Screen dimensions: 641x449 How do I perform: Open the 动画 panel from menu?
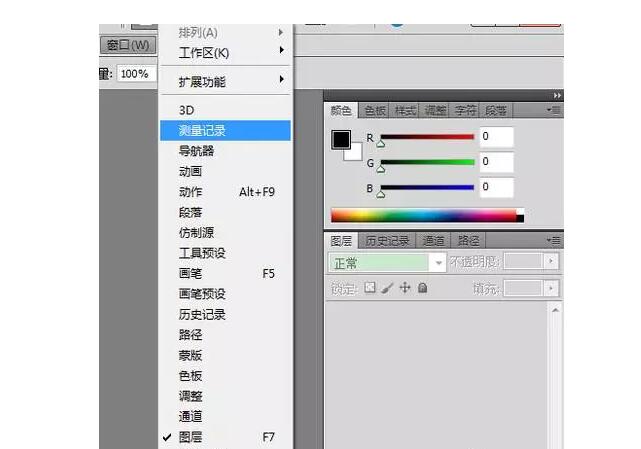pos(225,171)
